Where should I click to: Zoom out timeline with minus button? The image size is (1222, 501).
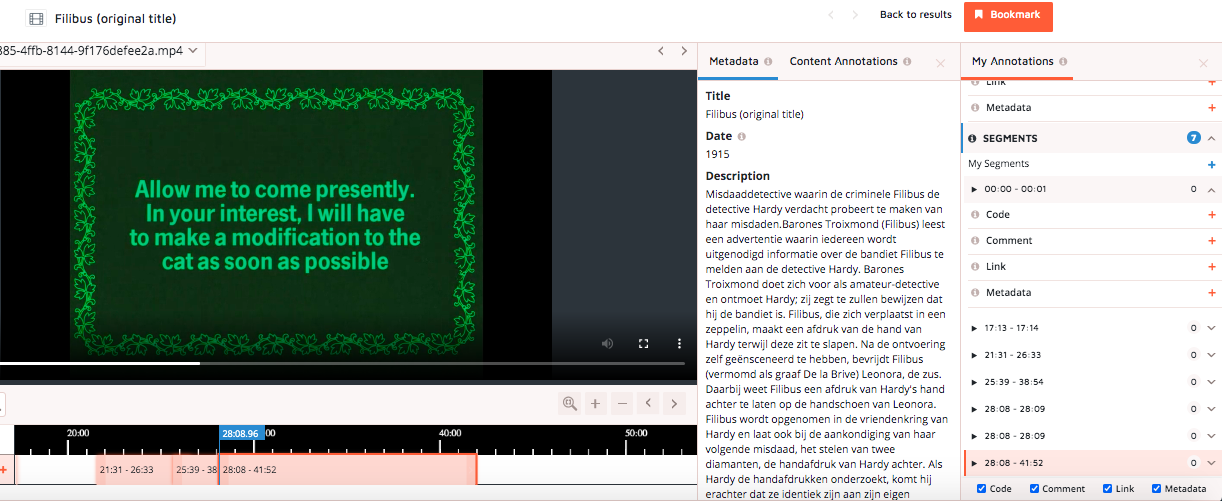pos(622,403)
